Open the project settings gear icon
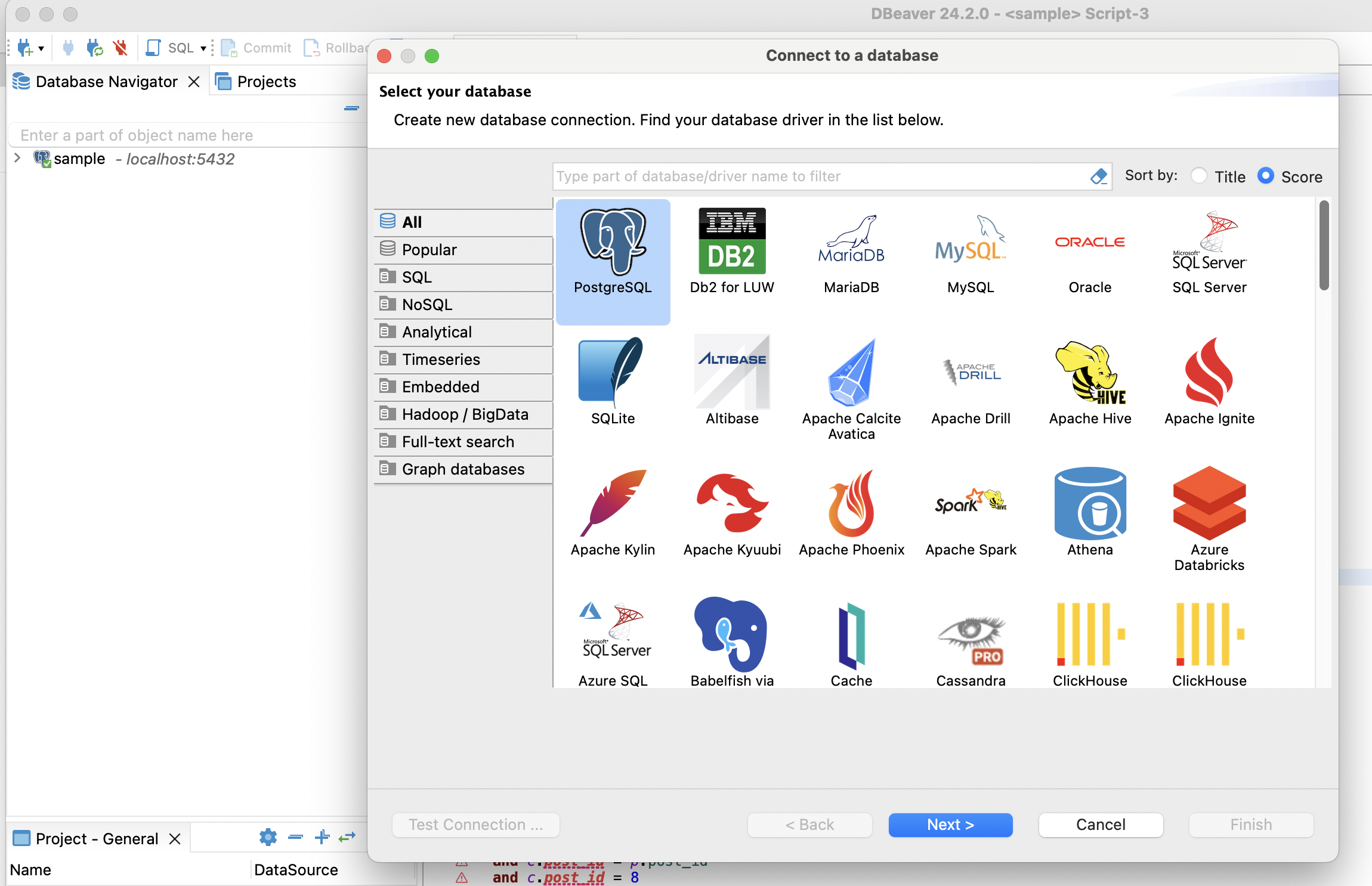The height and width of the screenshot is (886, 1372). click(x=268, y=837)
